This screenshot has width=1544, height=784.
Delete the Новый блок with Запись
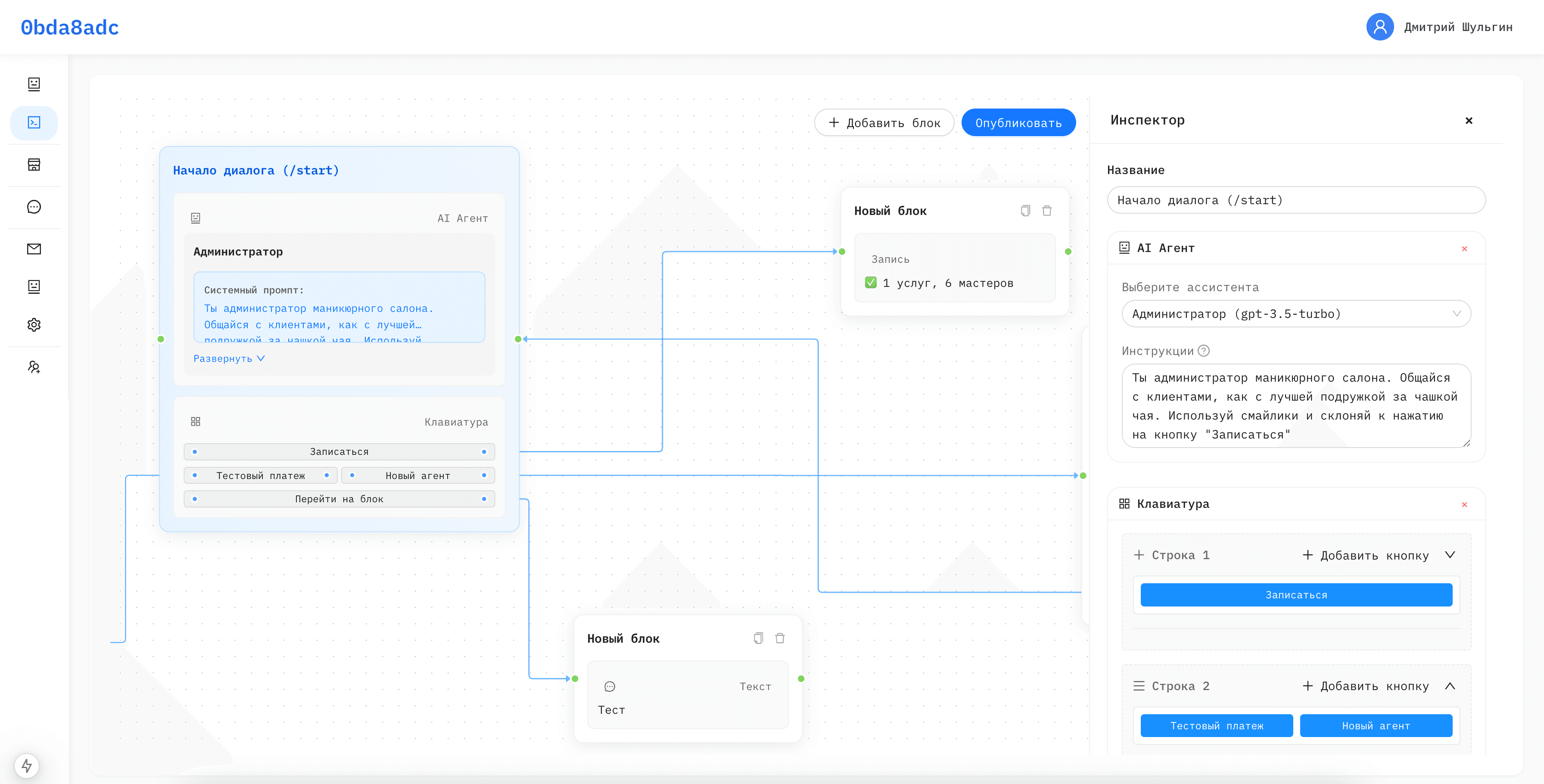(x=1047, y=210)
